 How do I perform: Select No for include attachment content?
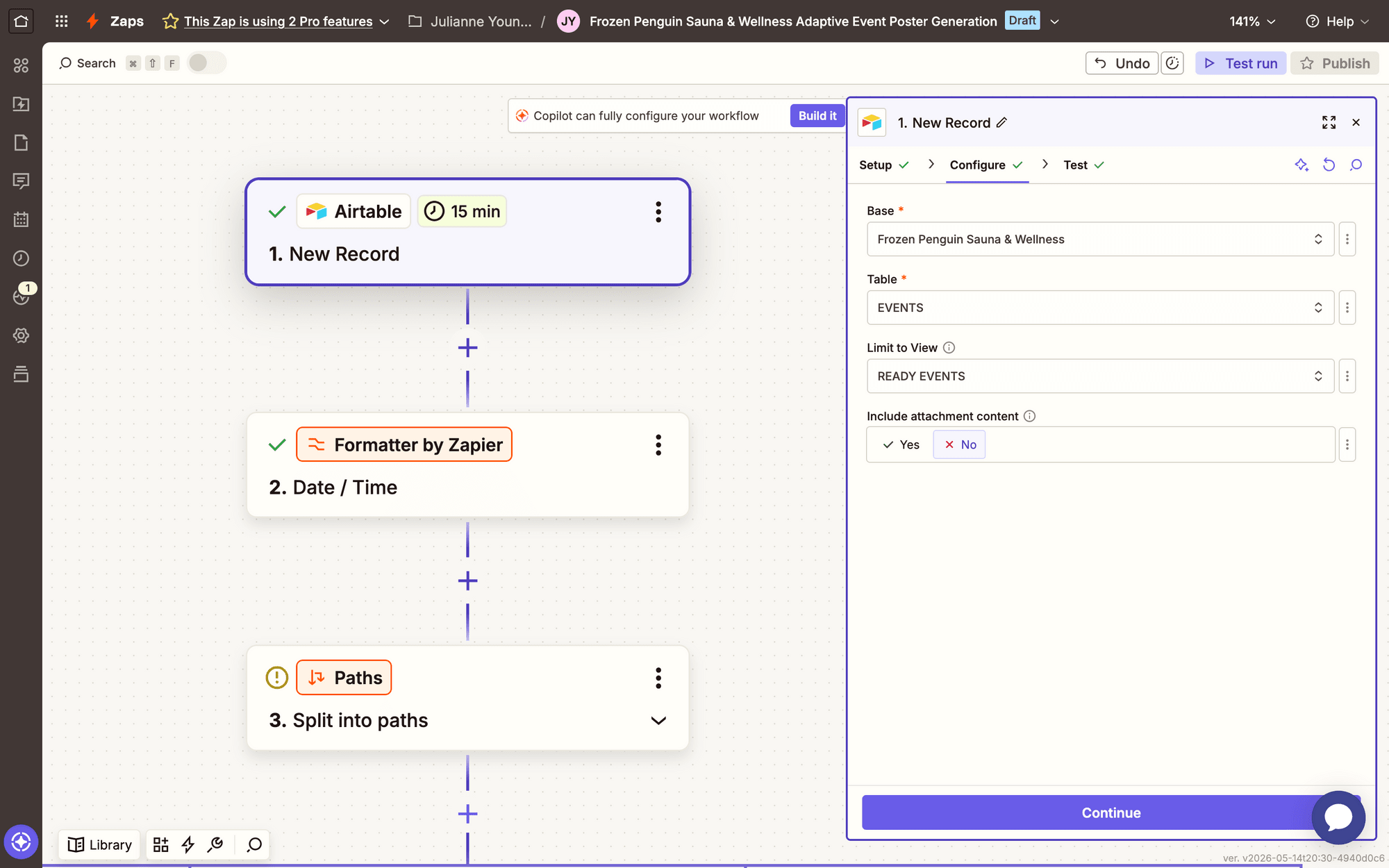[x=960, y=444]
